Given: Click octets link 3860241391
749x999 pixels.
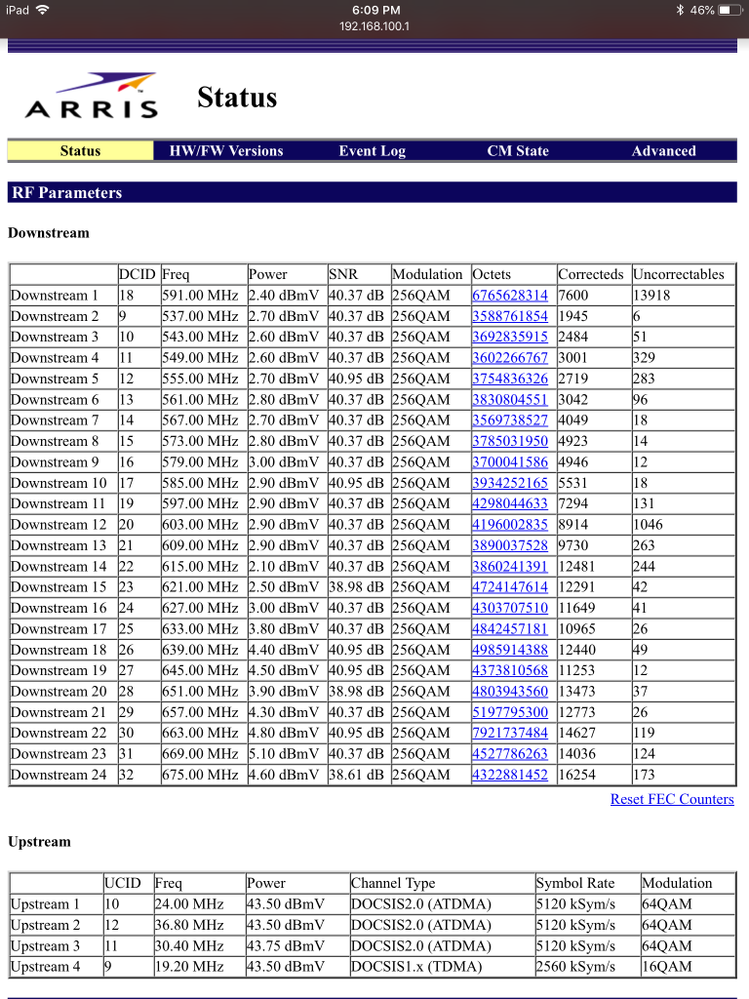Looking at the screenshot, I should [x=510, y=567].
